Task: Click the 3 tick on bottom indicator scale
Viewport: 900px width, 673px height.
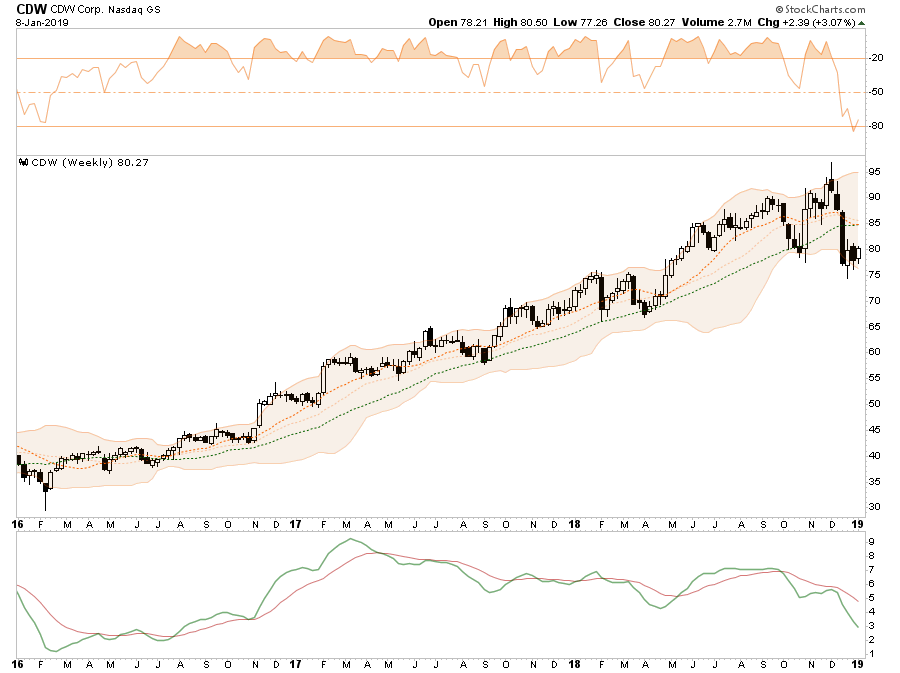Action: pyautogui.click(x=871, y=626)
